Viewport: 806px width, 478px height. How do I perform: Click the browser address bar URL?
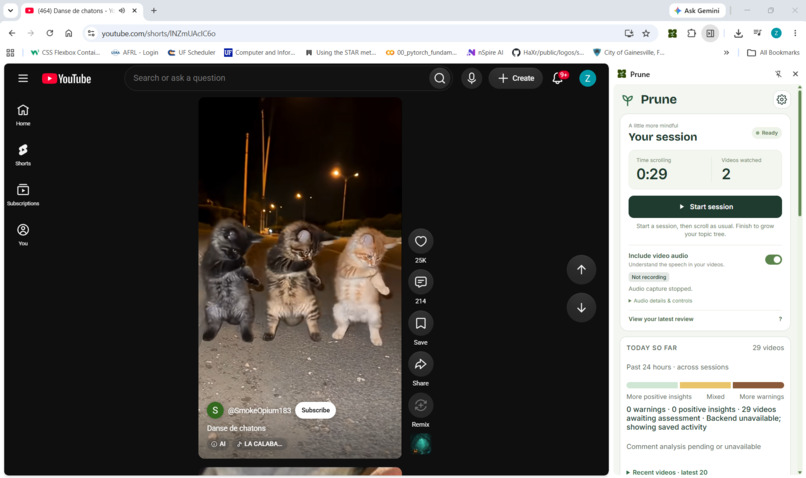point(158,33)
